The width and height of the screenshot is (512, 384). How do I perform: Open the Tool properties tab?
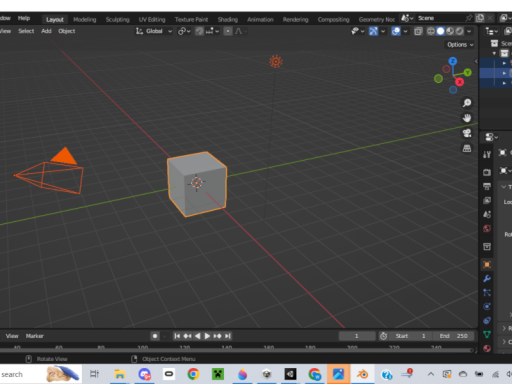click(487, 154)
